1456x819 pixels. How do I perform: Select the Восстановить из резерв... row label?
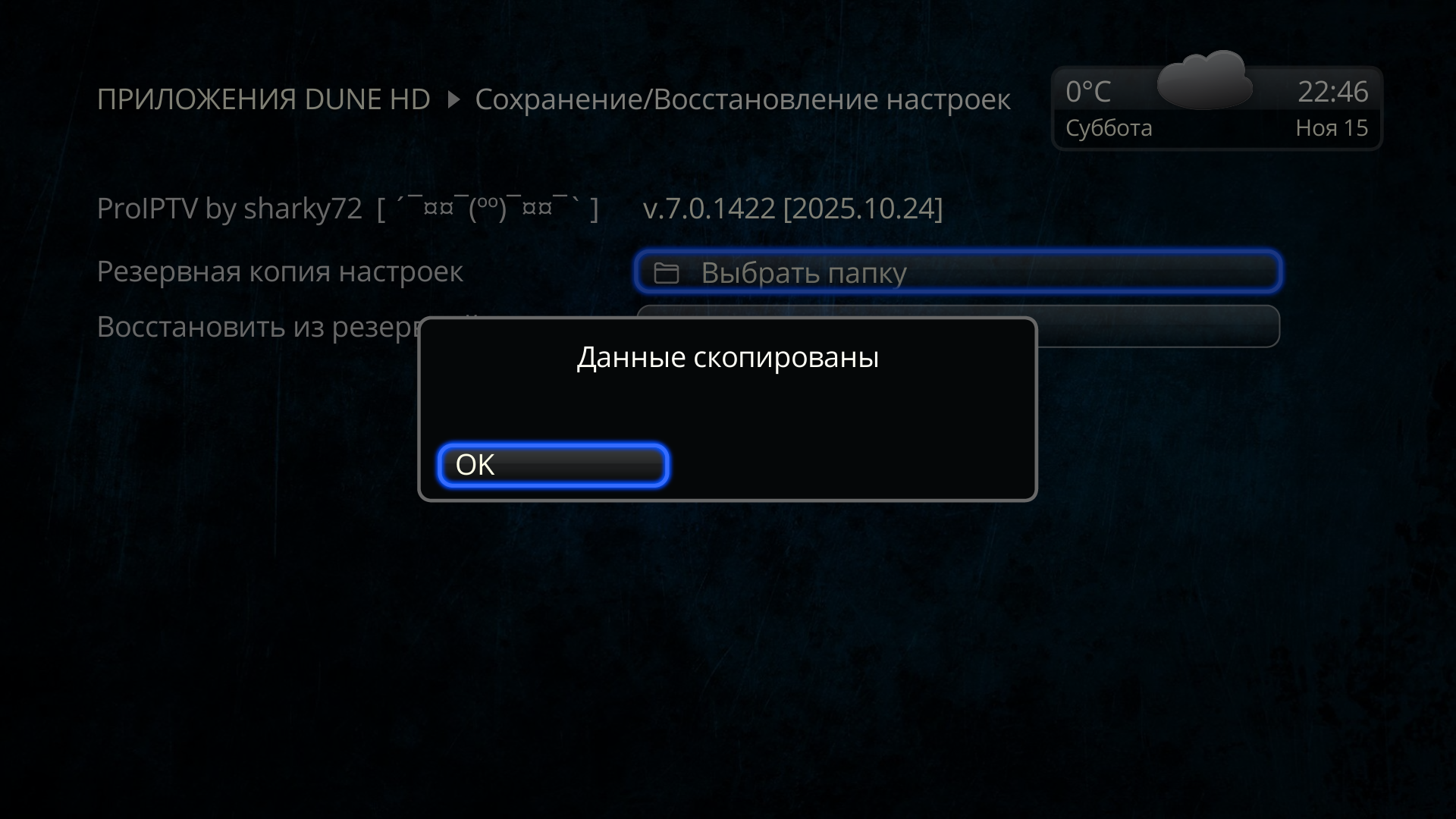258,327
